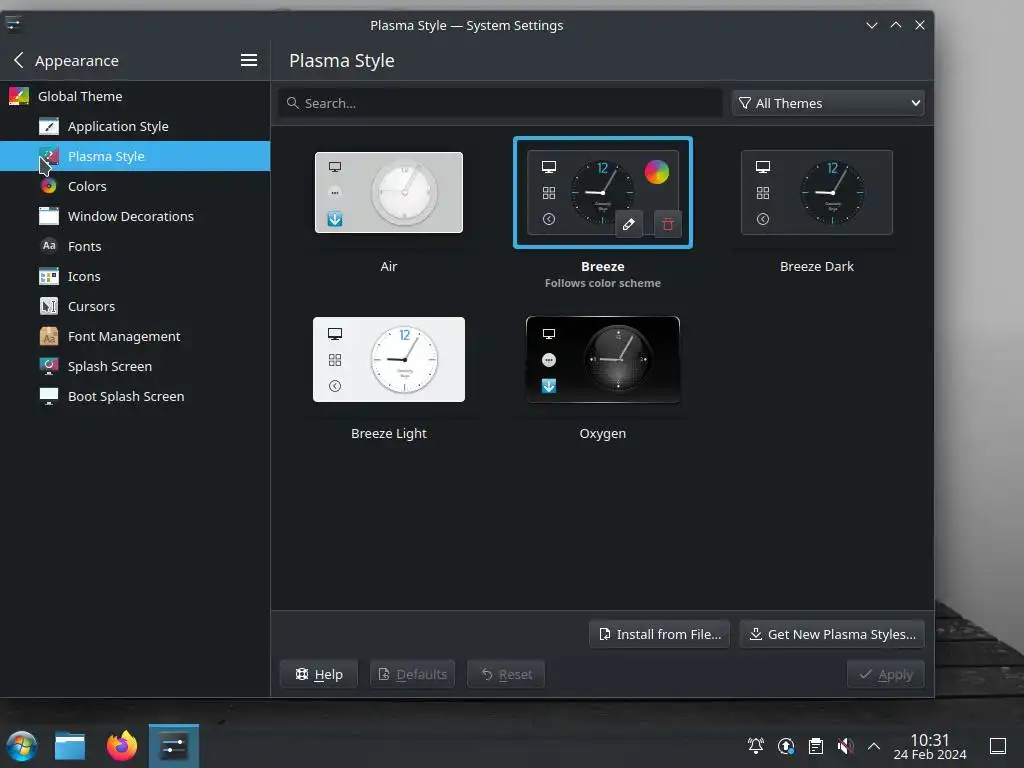Open the application launcher in the taskbar
The height and width of the screenshot is (768, 1024).
pyautogui.click(x=22, y=746)
